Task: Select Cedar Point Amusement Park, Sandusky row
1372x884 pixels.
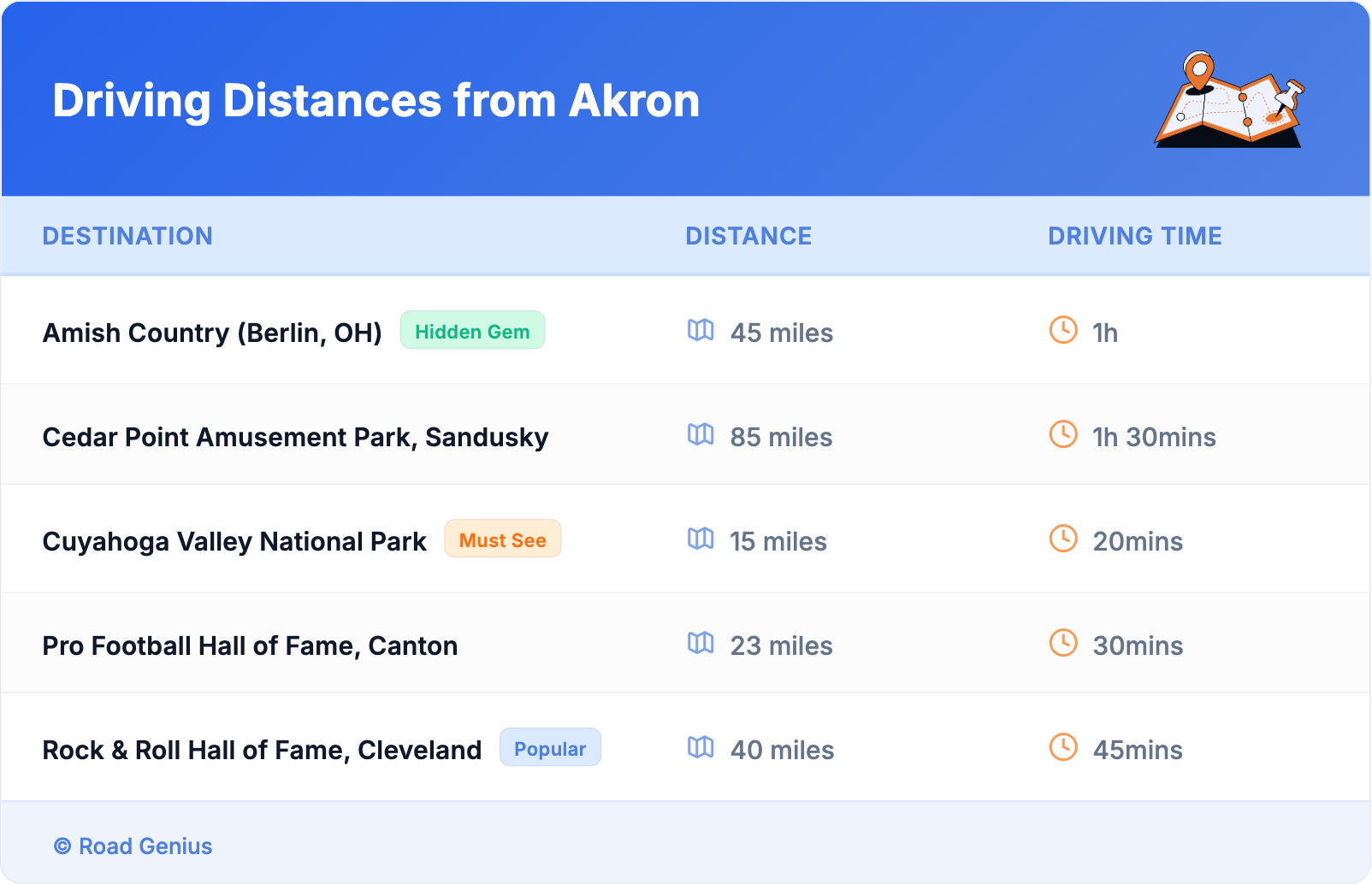Action: pos(295,437)
